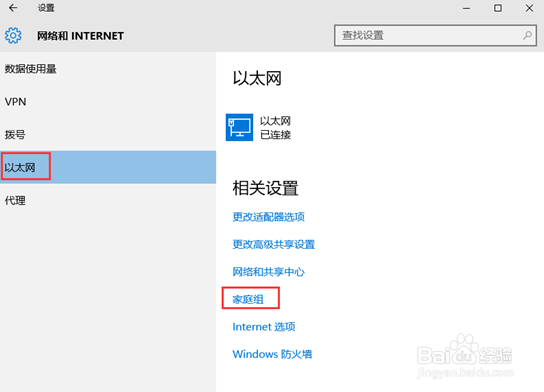Open the Windows 防火墙 link
Viewport: 544px width, 392px height.
[272, 354]
